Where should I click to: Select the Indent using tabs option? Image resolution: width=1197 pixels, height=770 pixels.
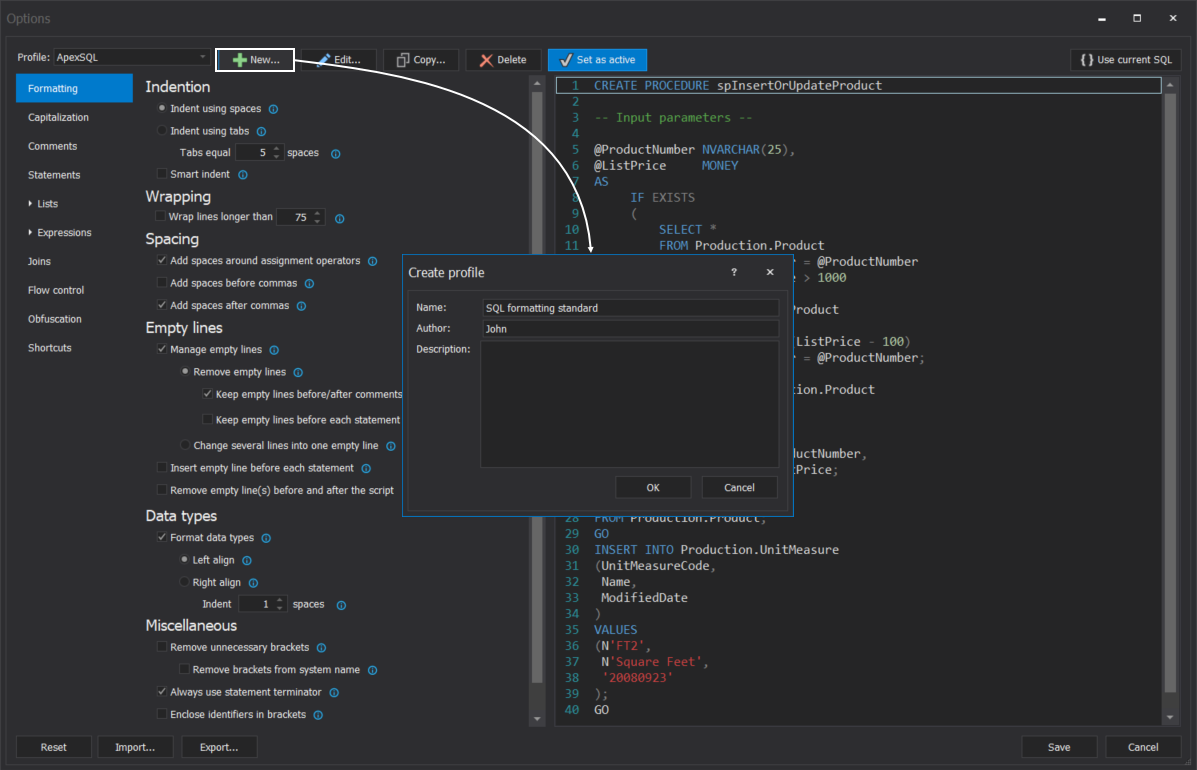163,130
